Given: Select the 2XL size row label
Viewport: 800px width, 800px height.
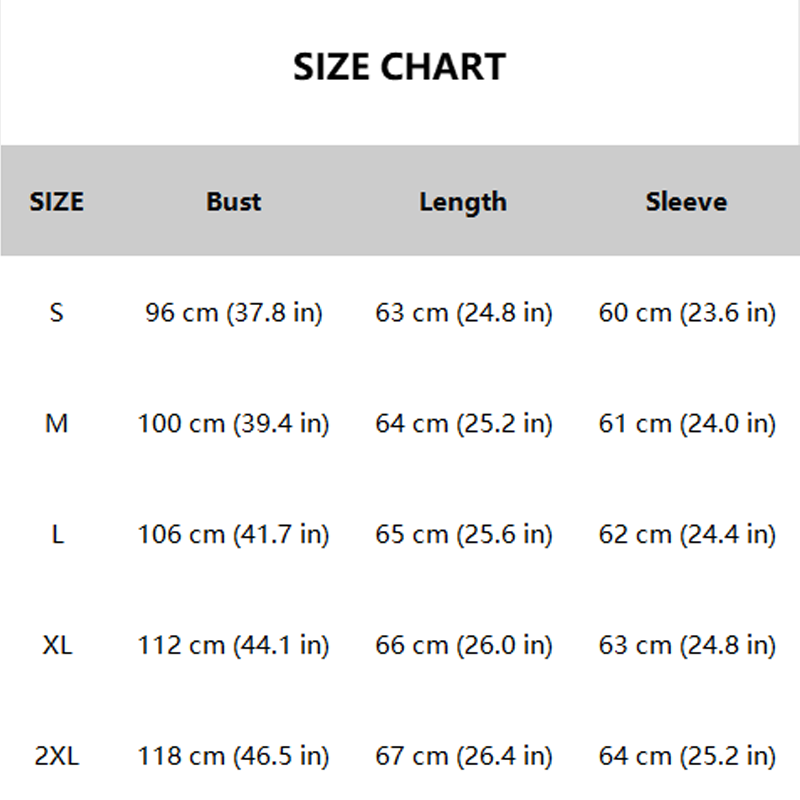Looking at the screenshot, I should pos(57,756).
